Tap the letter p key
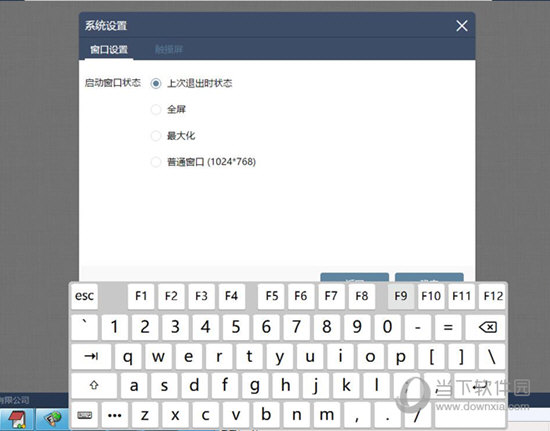The image size is (550, 431). point(401,356)
